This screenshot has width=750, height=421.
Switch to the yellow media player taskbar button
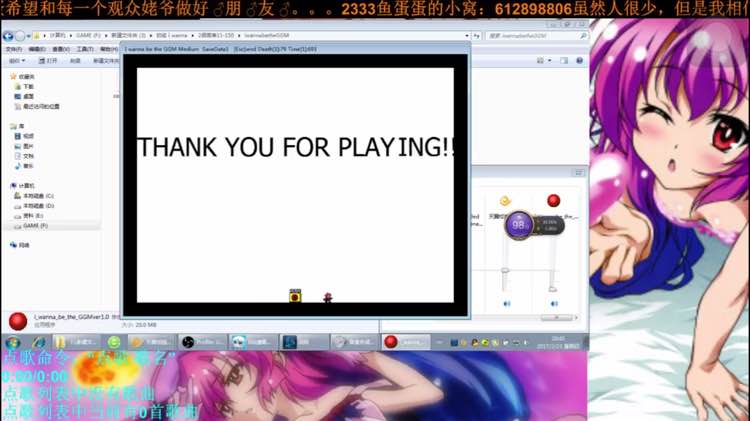[153, 342]
